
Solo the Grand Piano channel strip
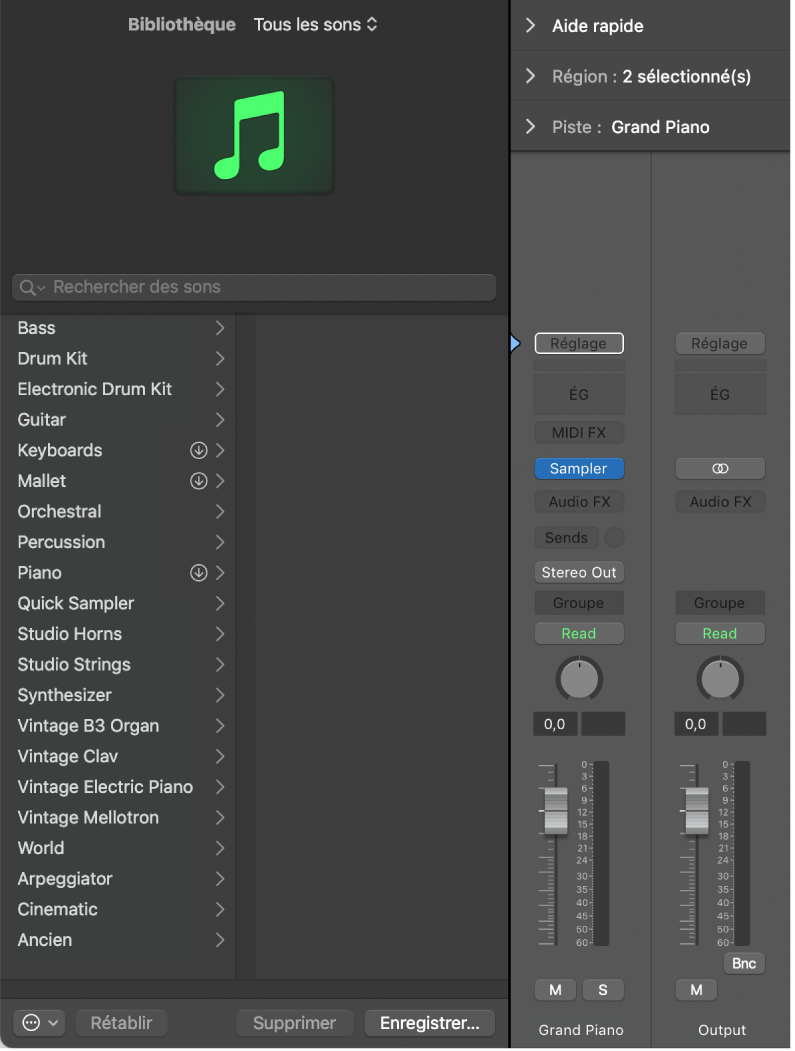[603, 990]
